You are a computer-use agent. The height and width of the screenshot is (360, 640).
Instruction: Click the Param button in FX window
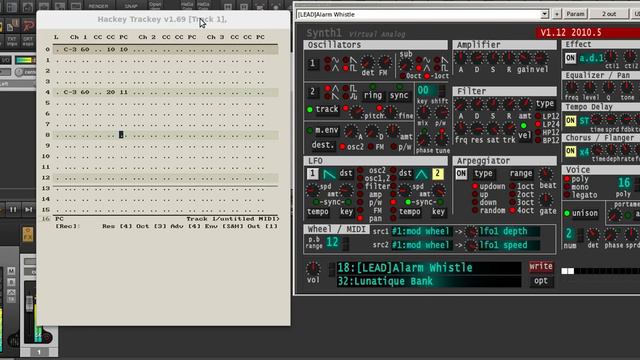(575, 14)
